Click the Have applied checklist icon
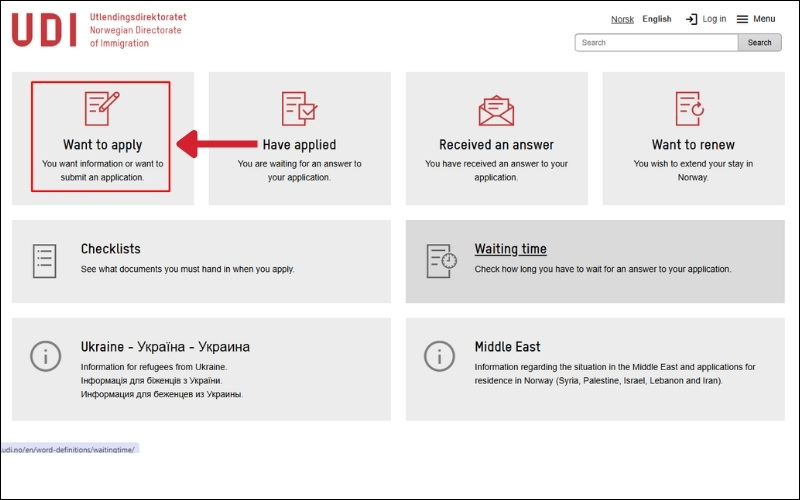 pos(299,107)
